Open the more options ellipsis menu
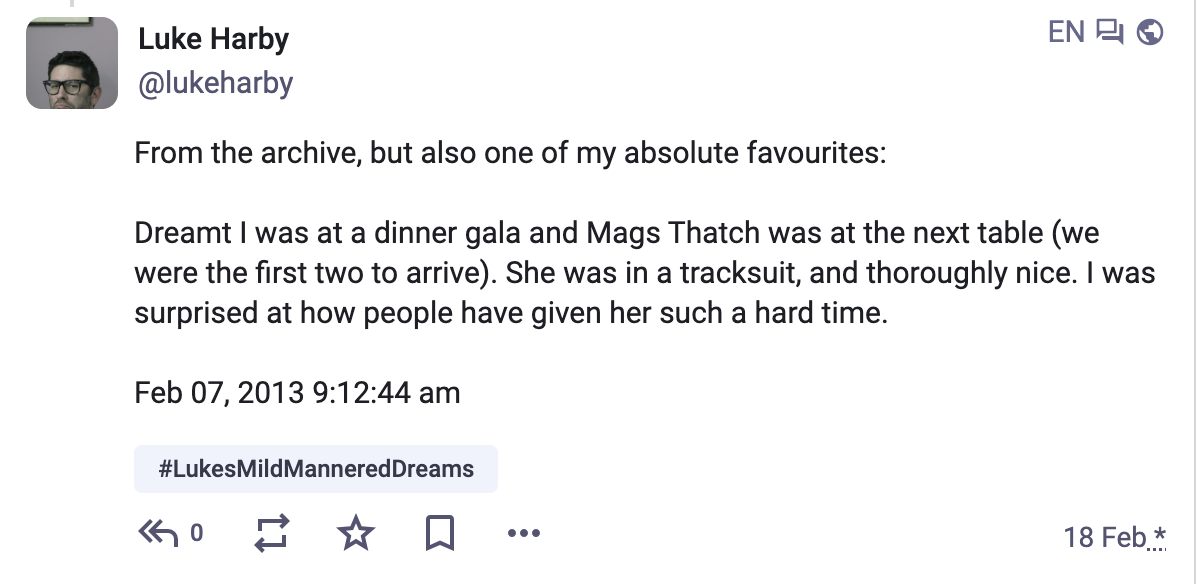1200x584 pixels. [x=523, y=533]
